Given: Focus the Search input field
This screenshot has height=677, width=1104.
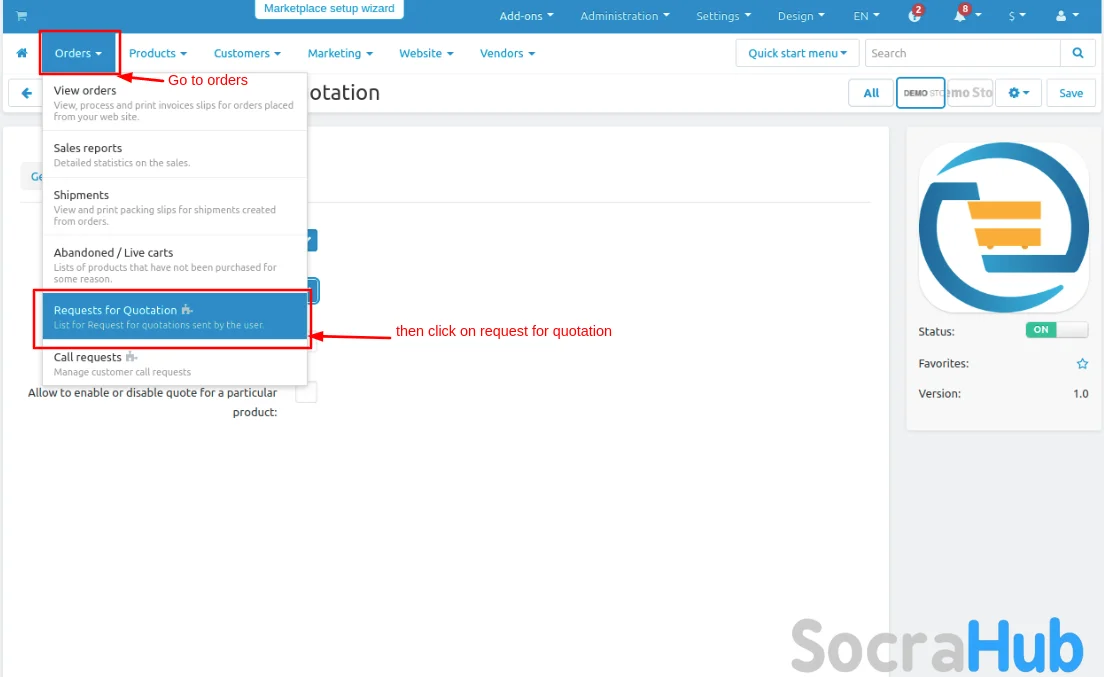Looking at the screenshot, I should click(962, 53).
